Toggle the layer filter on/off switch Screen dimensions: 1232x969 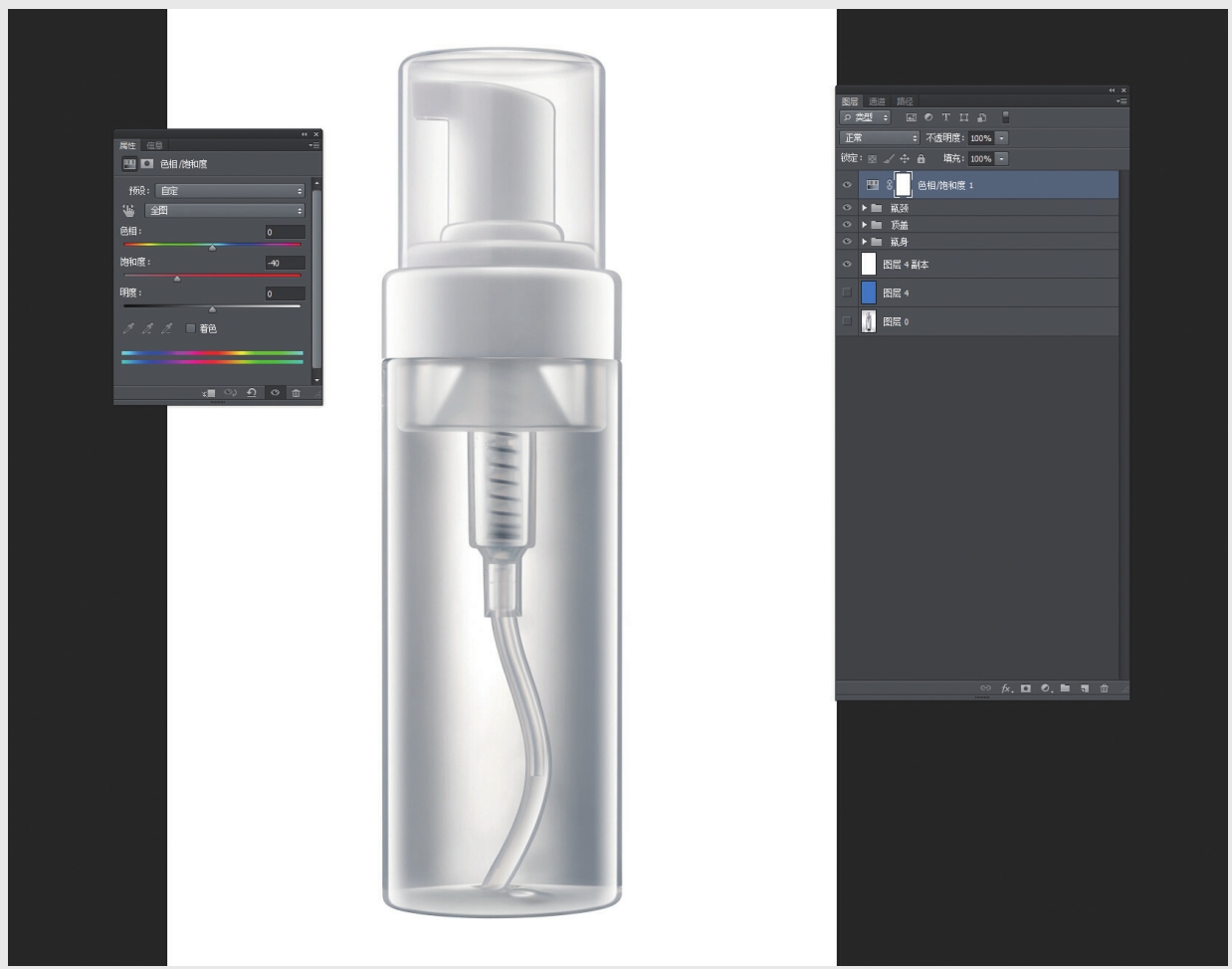[x=1005, y=117]
